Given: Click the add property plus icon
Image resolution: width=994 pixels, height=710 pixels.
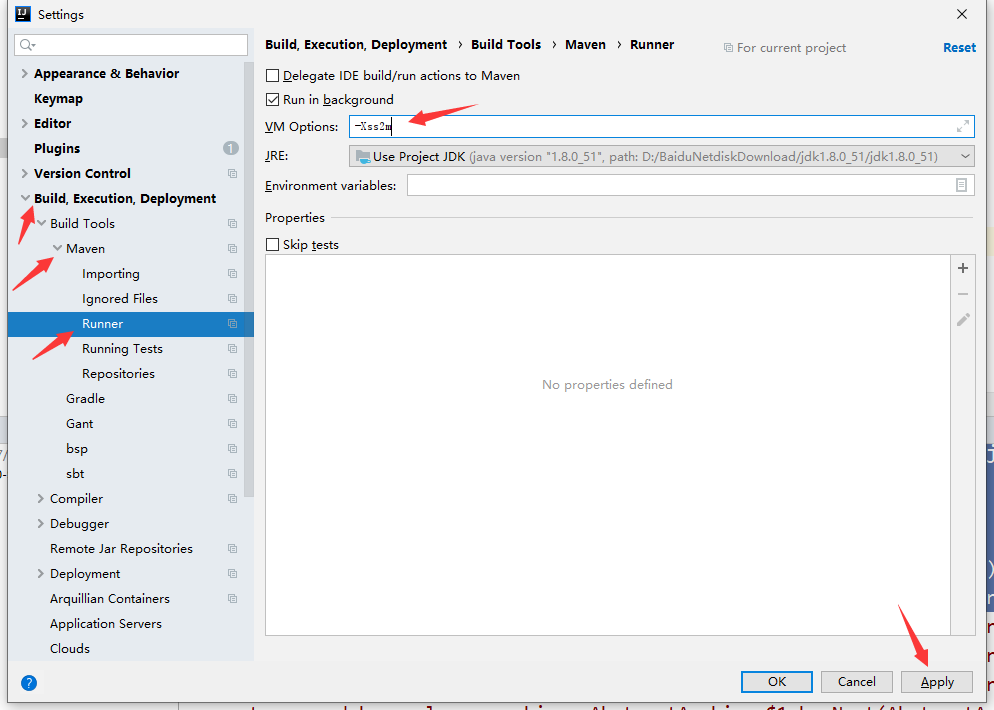Looking at the screenshot, I should pos(962,268).
